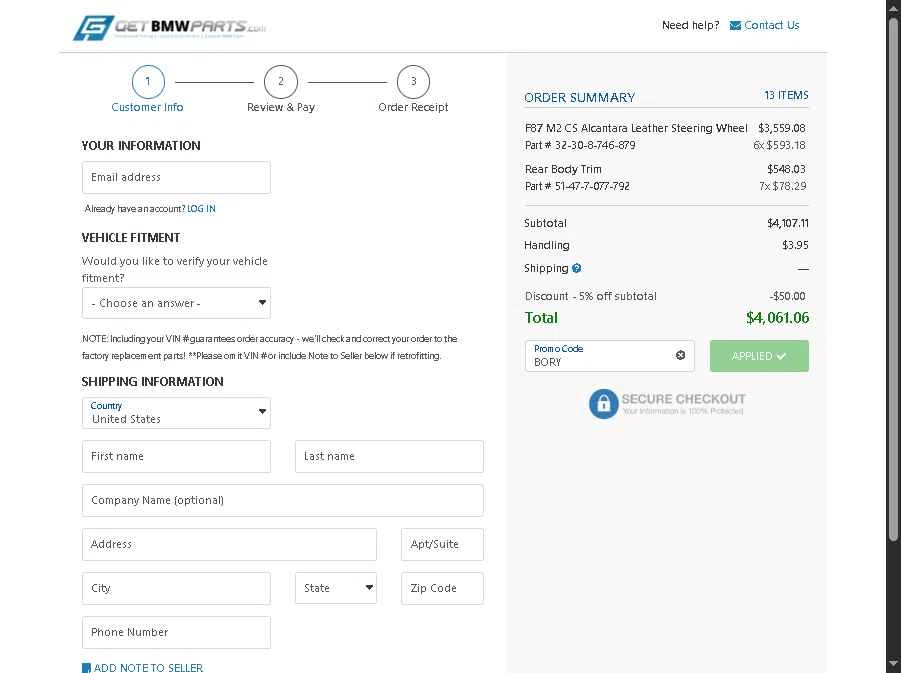Viewport: 901px width, 673px height.
Task: Clear the BORY promo code with the X icon
Action: coord(681,355)
